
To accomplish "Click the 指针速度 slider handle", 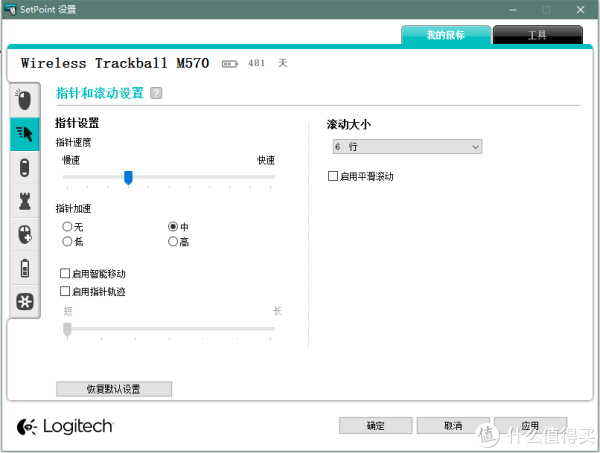I will [128, 177].
